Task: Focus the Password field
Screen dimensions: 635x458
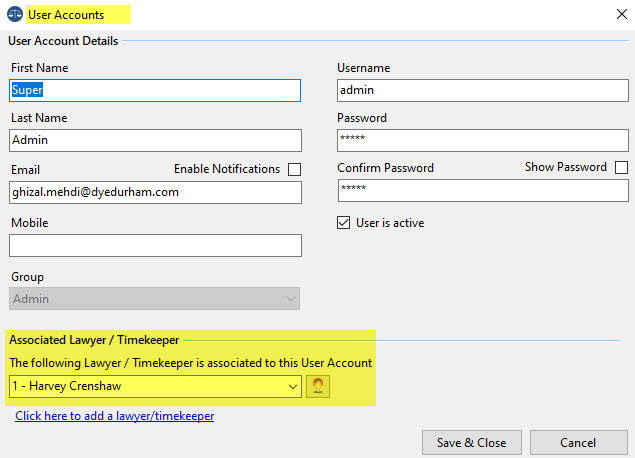Action: (x=483, y=141)
